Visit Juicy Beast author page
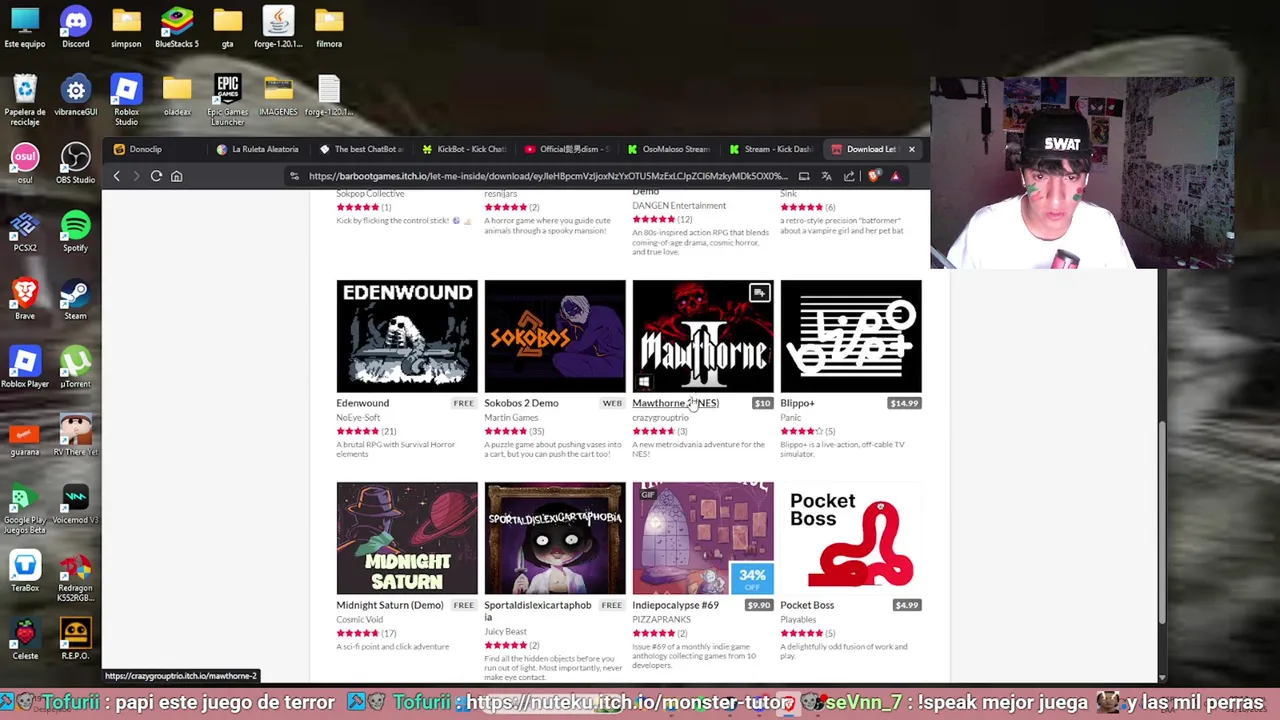Screen dimensions: 1280x720 (505, 632)
